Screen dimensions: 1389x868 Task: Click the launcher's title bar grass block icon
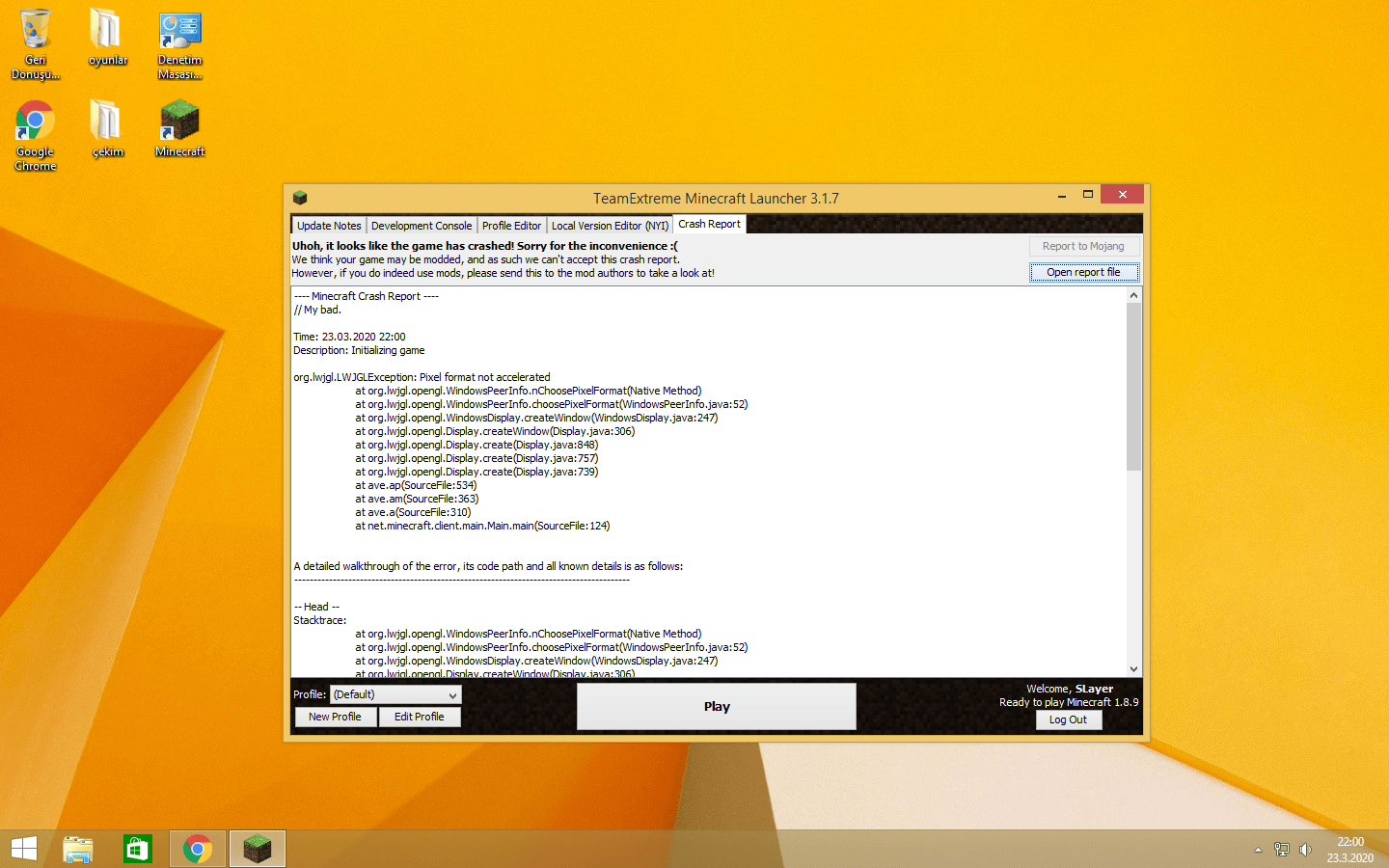tap(300, 198)
